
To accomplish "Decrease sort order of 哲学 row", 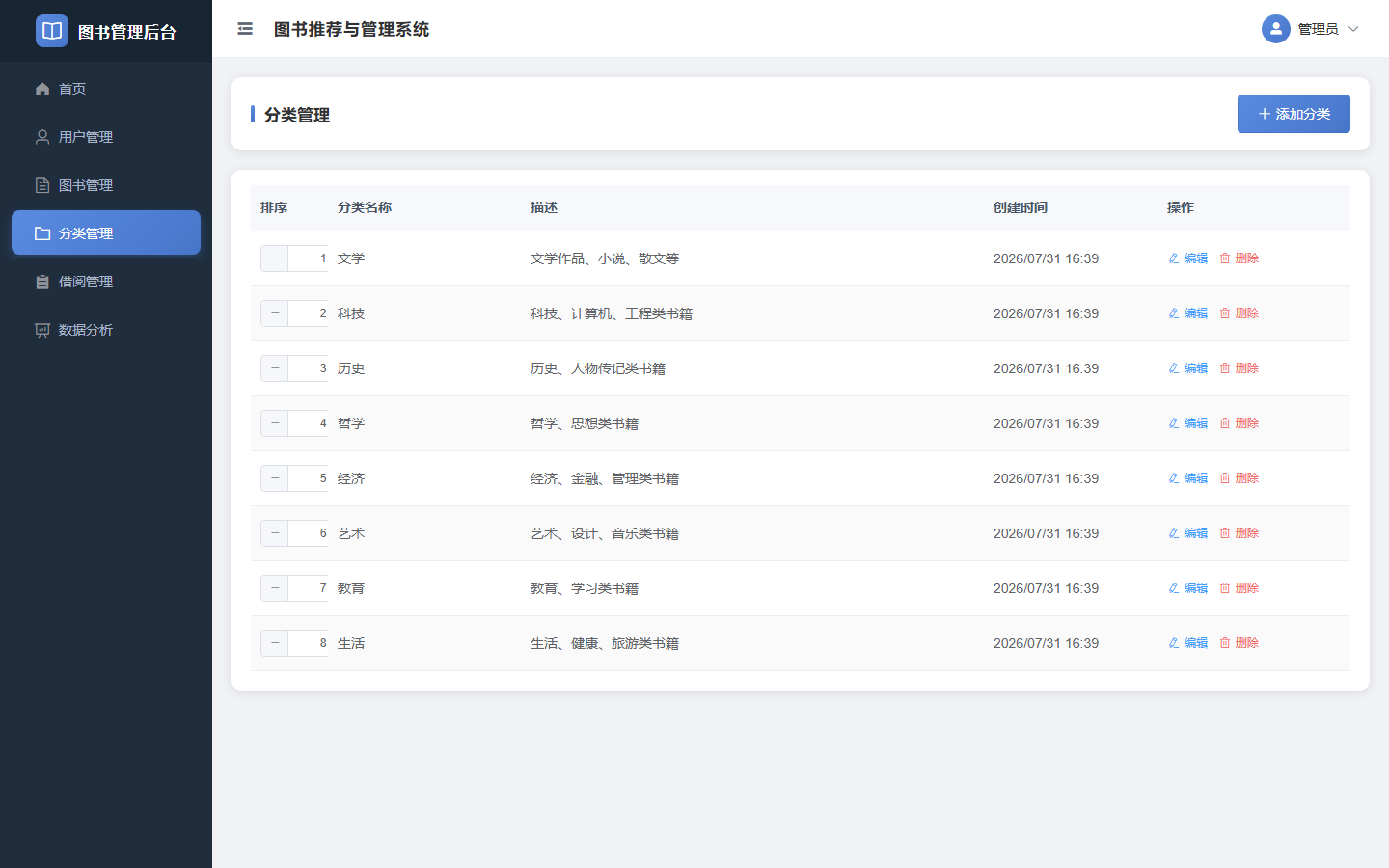I will pos(275,423).
